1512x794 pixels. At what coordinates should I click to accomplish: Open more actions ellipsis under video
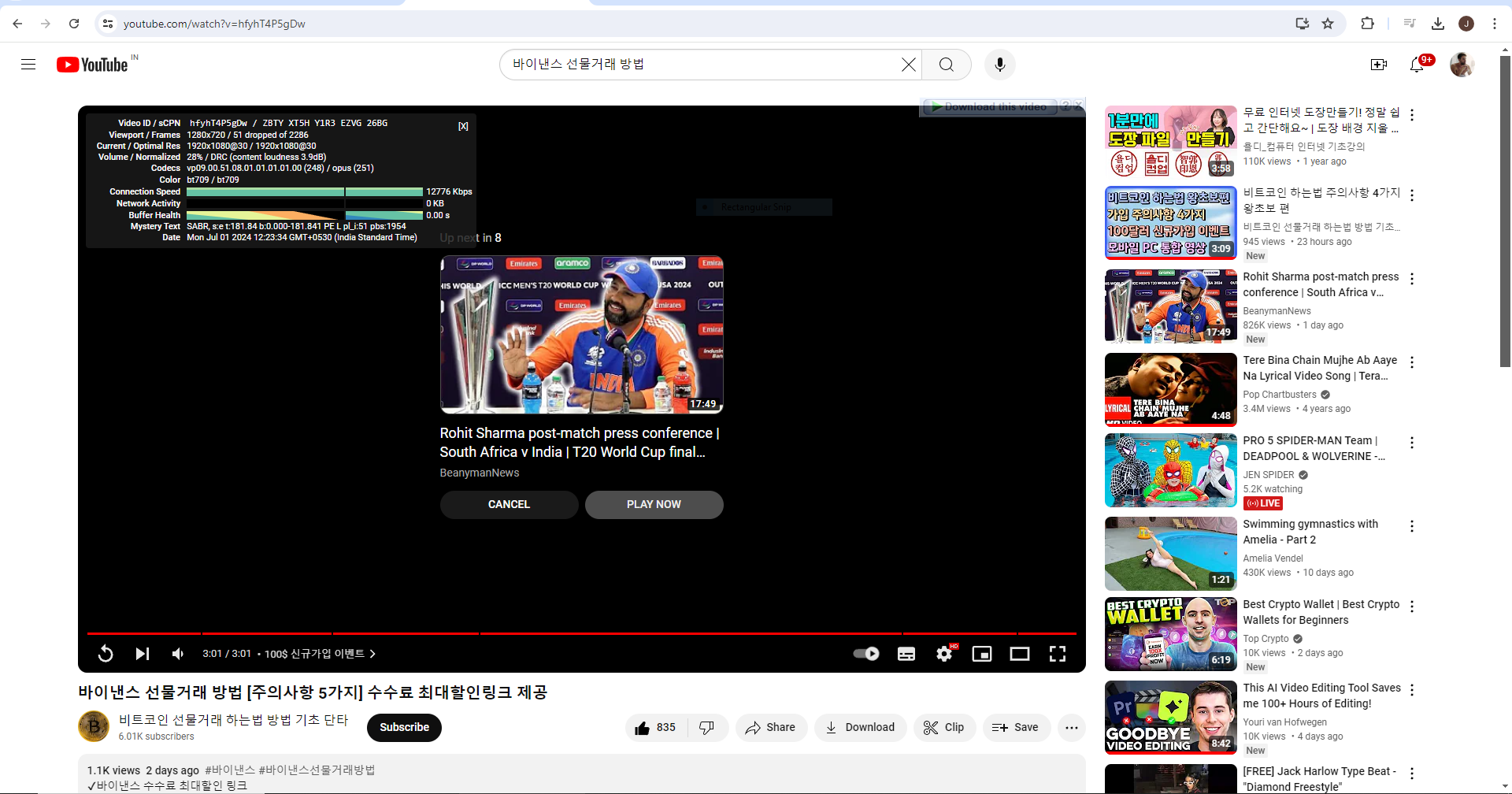(x=1072, y=728)
